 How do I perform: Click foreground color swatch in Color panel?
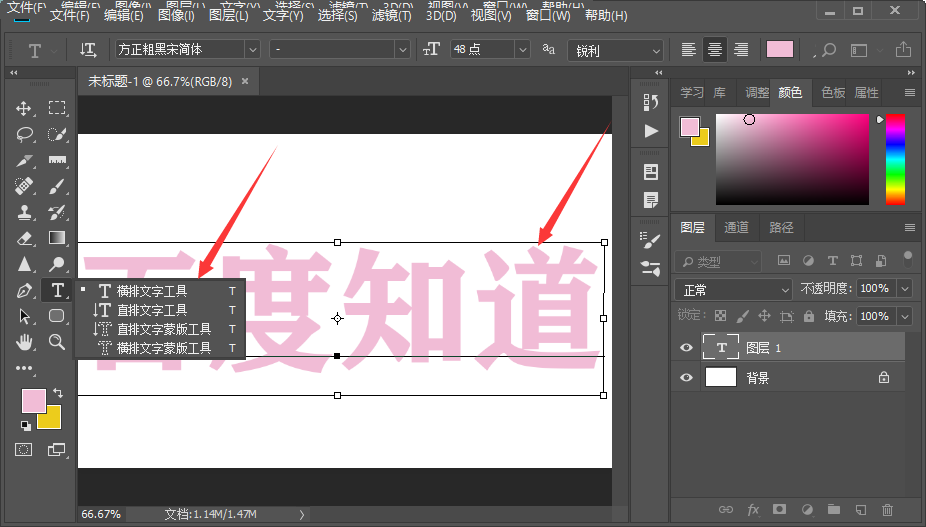click(x=689, y=126)
